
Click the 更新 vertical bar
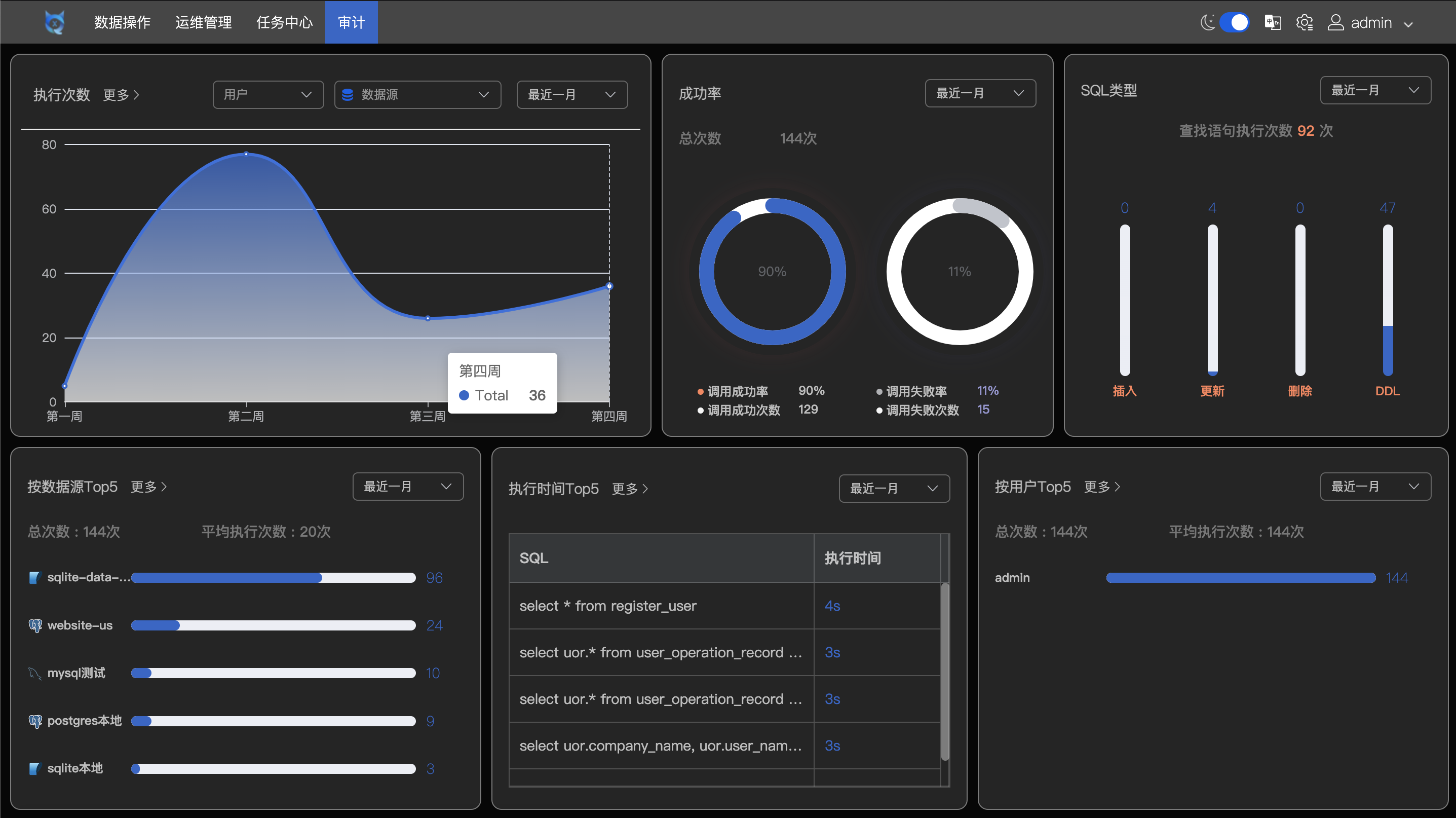pos(1212,300)
